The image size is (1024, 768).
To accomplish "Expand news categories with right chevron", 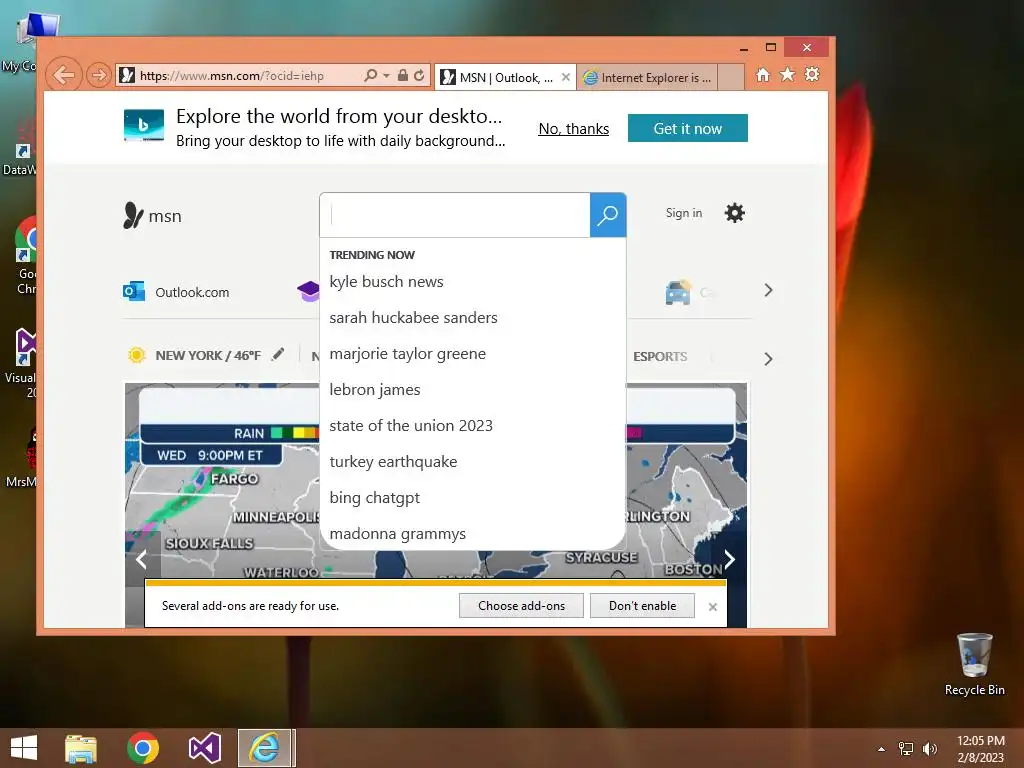I will (769, 359).
